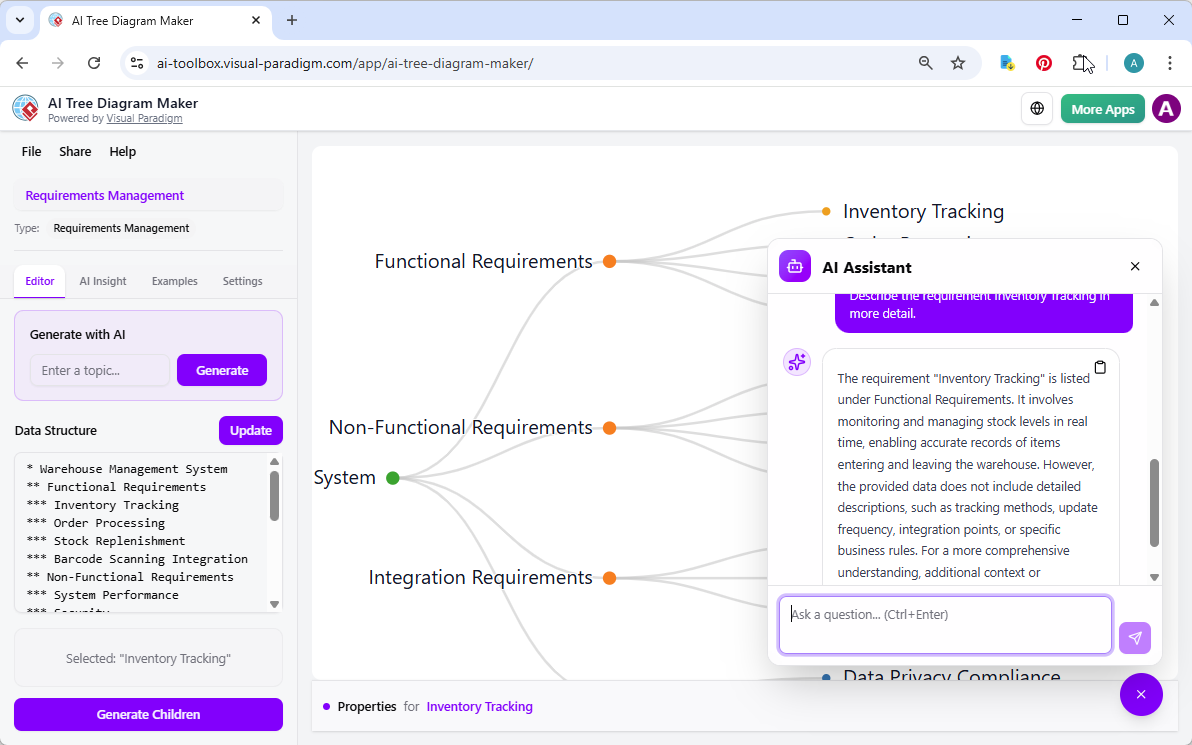The image size is (1192, 745).
Task: Open the browser tab search chevron
Action: tap(19, 20)
